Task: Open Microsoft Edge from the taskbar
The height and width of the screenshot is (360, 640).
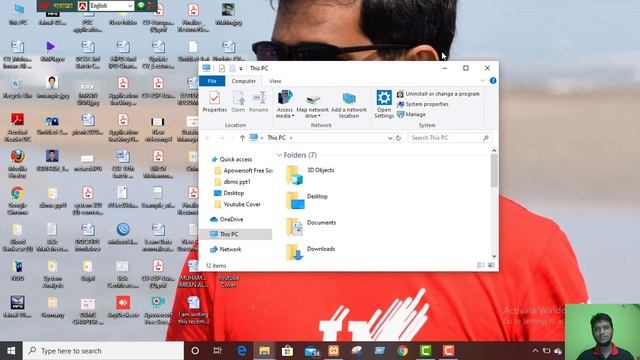Action: click(x=242, y=351)
